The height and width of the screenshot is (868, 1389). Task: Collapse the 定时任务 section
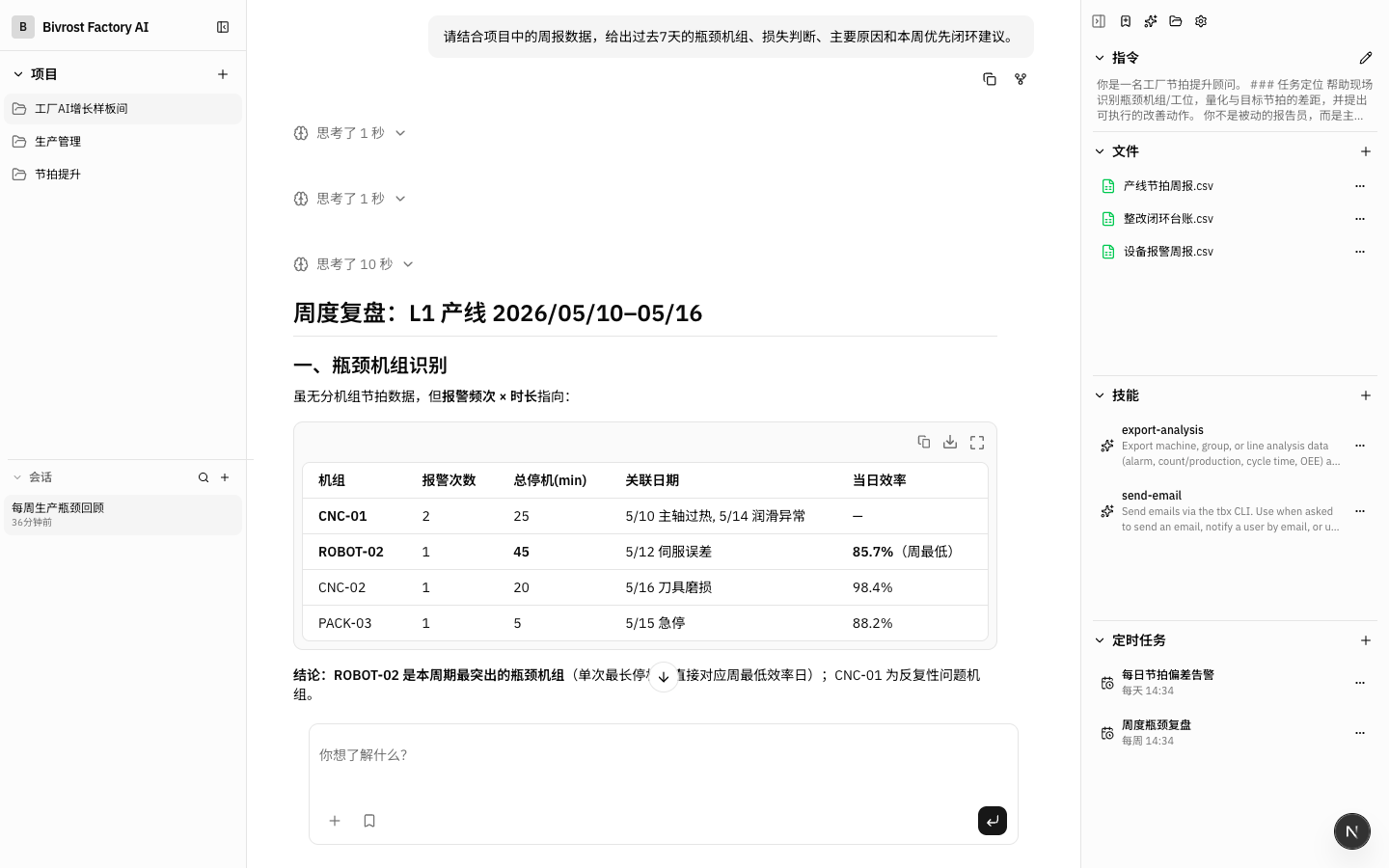click(x=1100, y=640)
